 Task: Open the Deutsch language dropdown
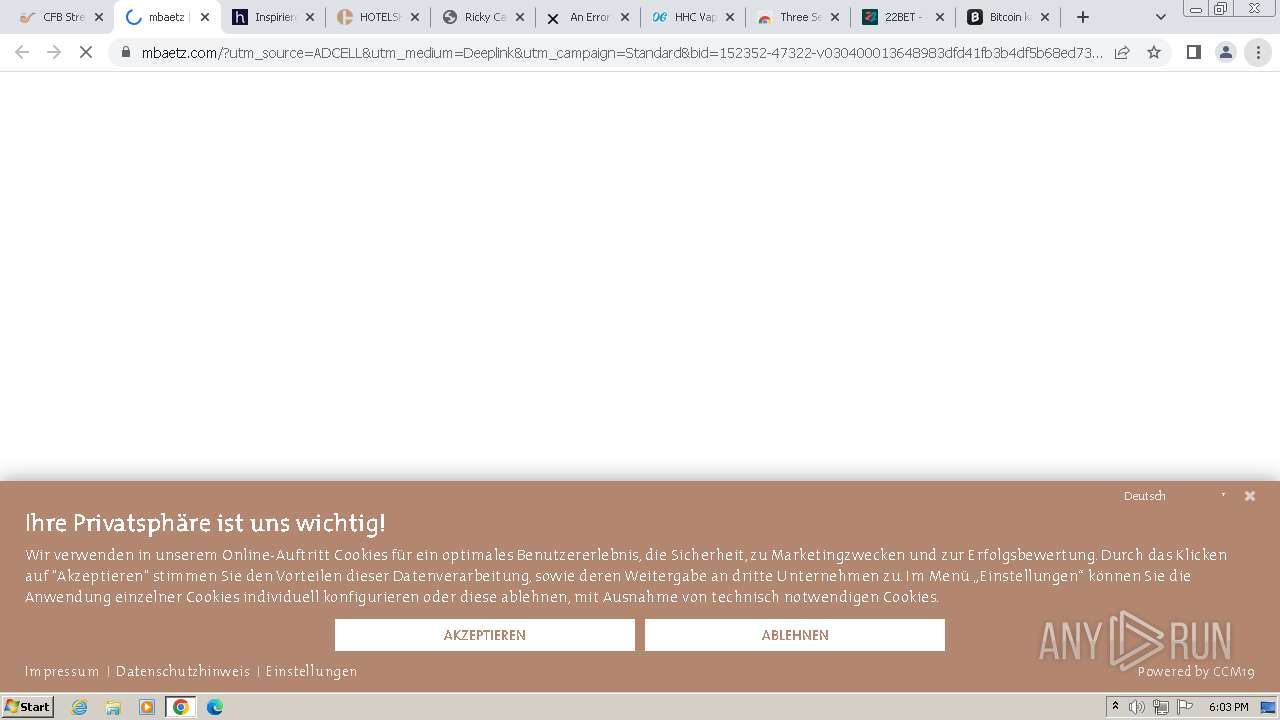point(1175,496)
